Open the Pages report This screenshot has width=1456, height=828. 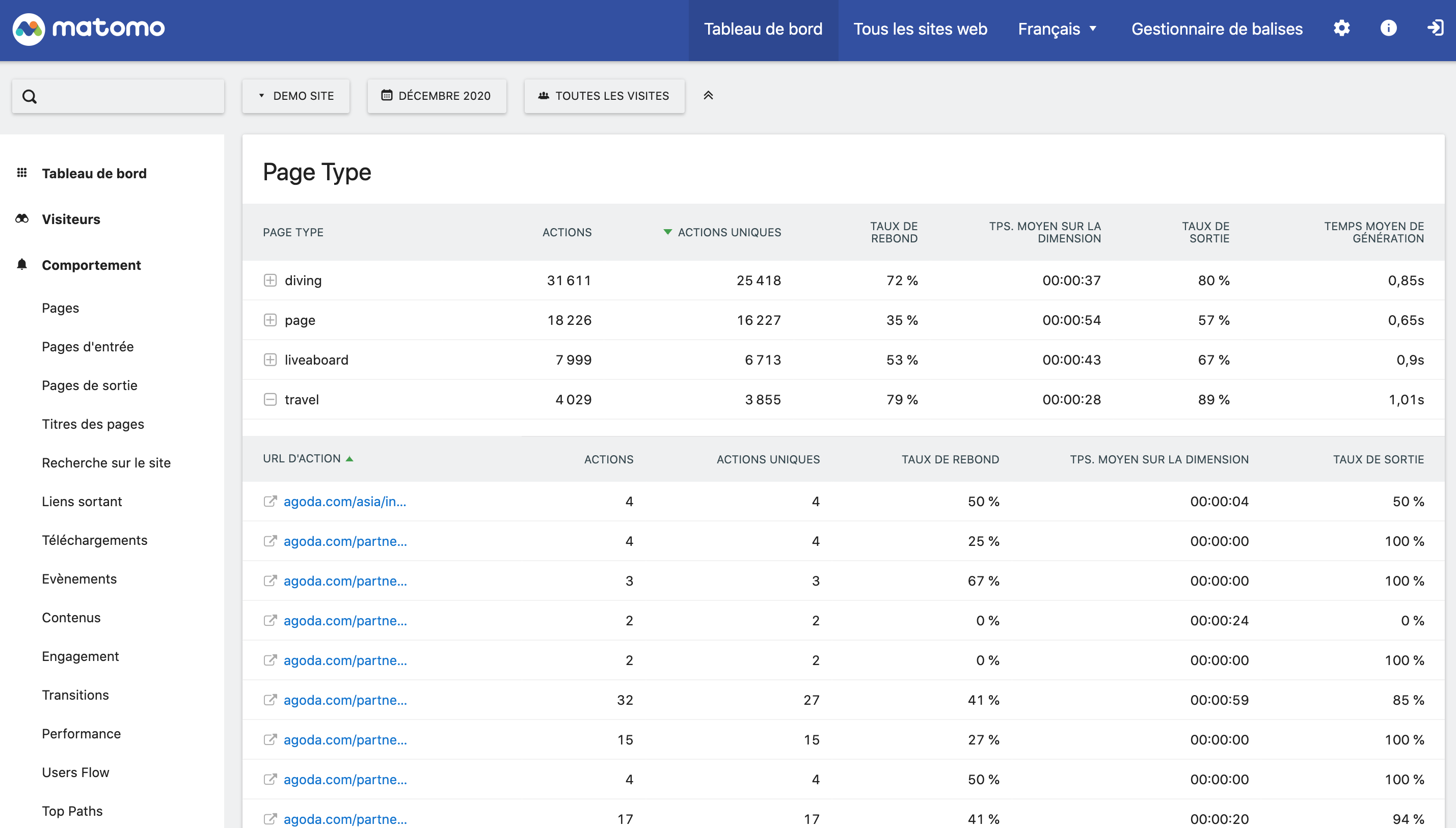[x=60, y=308]
